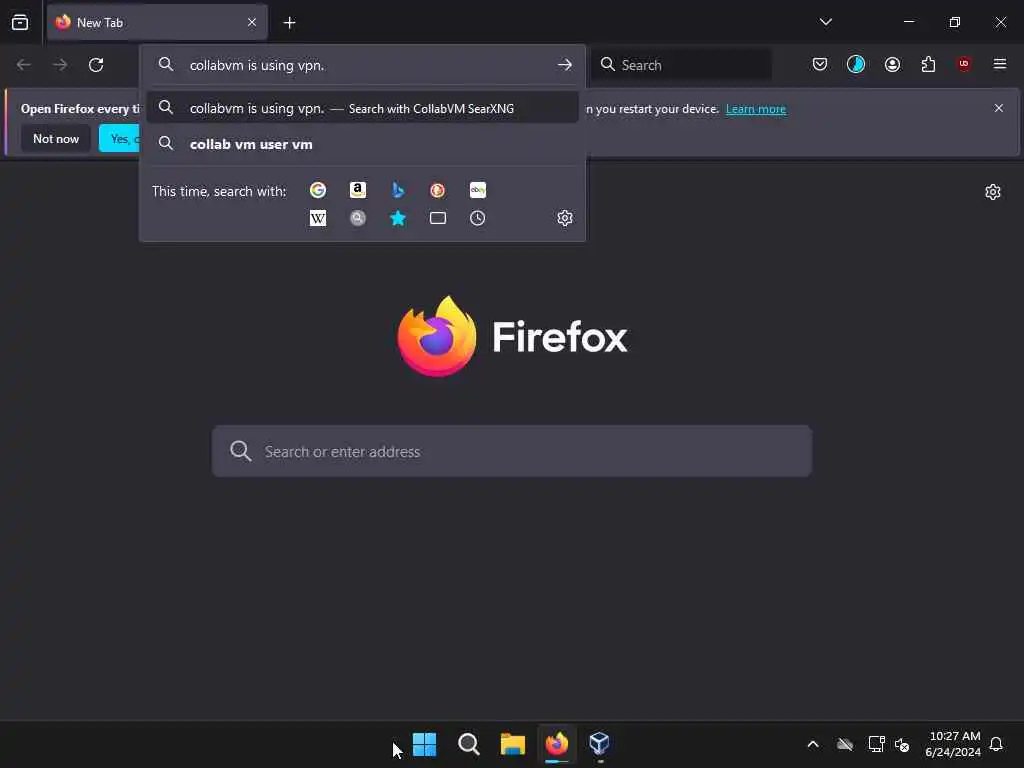1024x768 pixels.
Task: Search this time with Wikipedia
Action: 318,218
